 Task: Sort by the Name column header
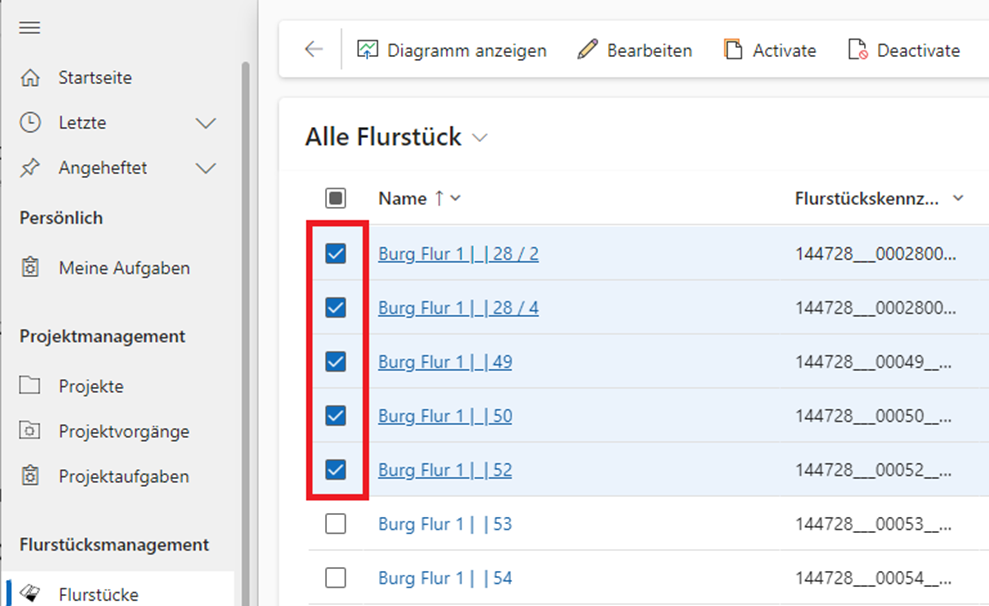[x=403, y=198]
